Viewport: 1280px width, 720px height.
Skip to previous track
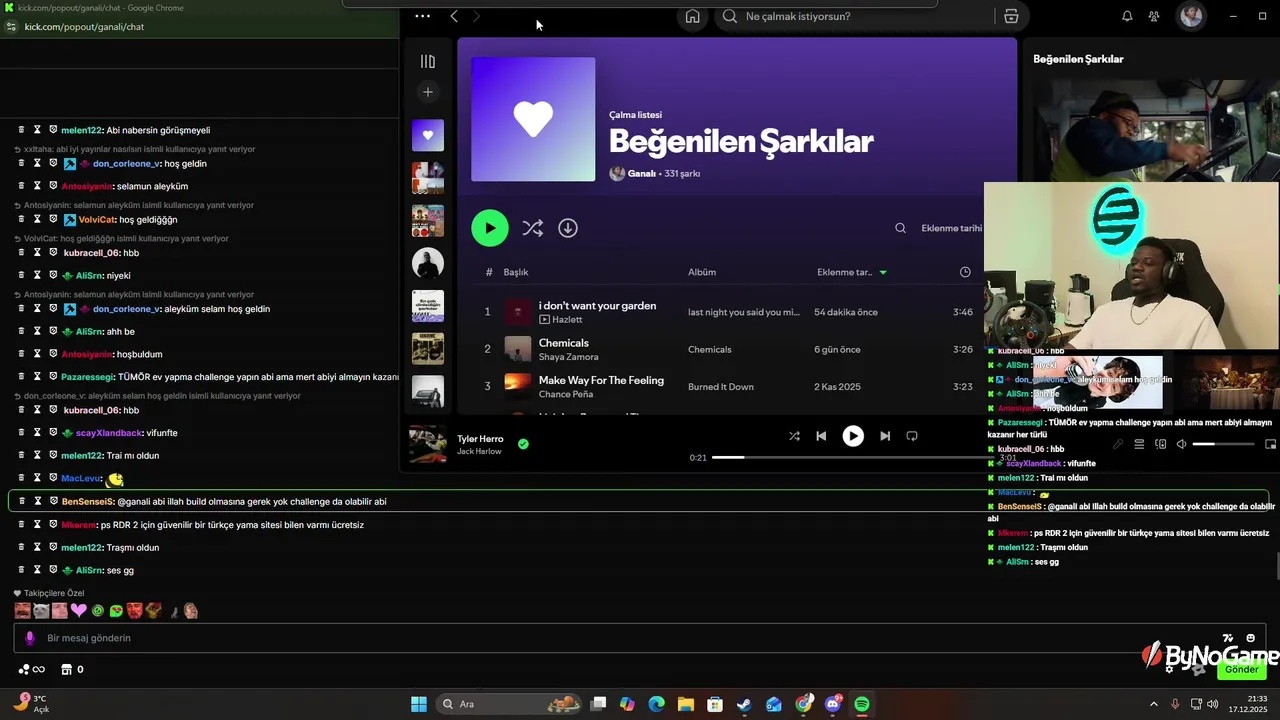click(821, 436)
